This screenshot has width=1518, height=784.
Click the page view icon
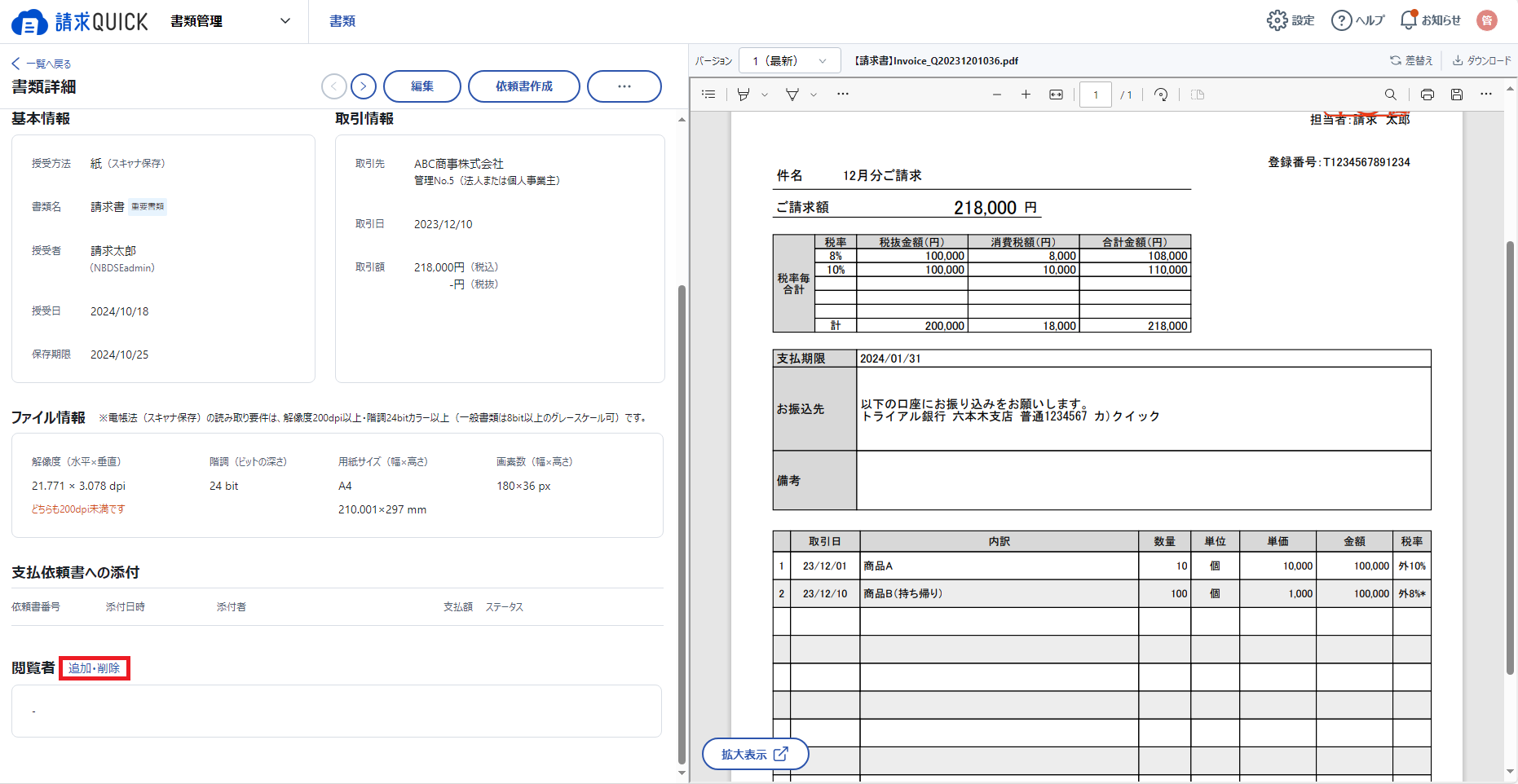click(x=1197, y=95)
